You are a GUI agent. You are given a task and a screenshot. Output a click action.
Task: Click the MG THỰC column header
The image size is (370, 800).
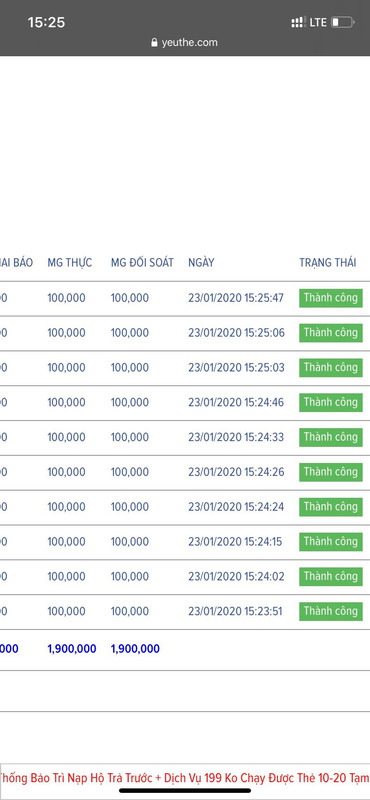70,263
